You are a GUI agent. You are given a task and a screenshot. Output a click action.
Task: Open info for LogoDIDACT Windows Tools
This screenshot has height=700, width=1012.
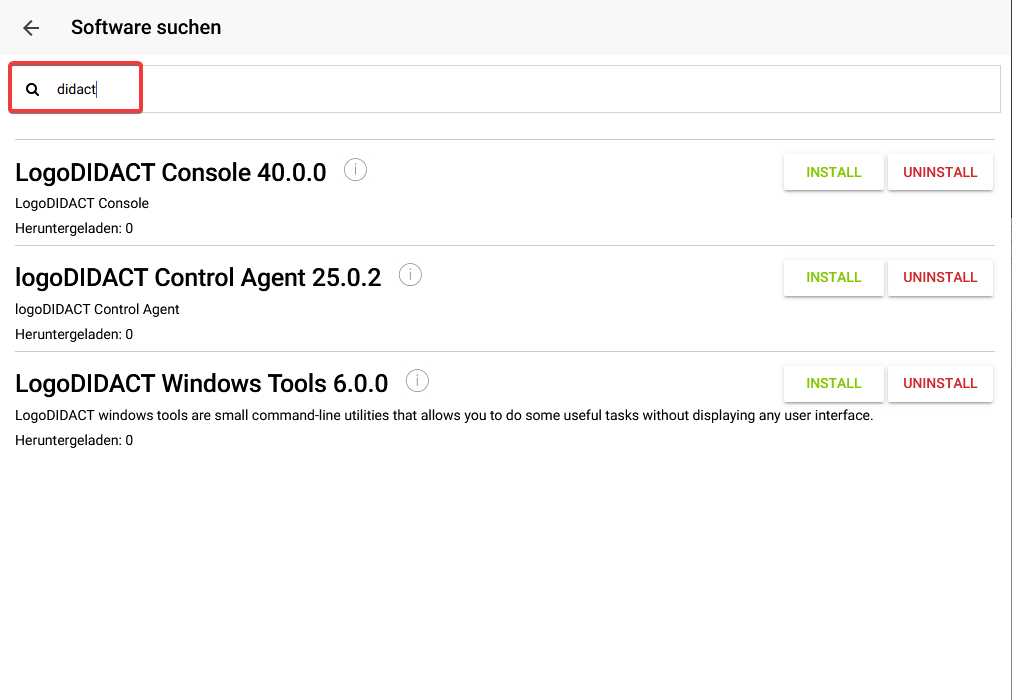(417, 381)
